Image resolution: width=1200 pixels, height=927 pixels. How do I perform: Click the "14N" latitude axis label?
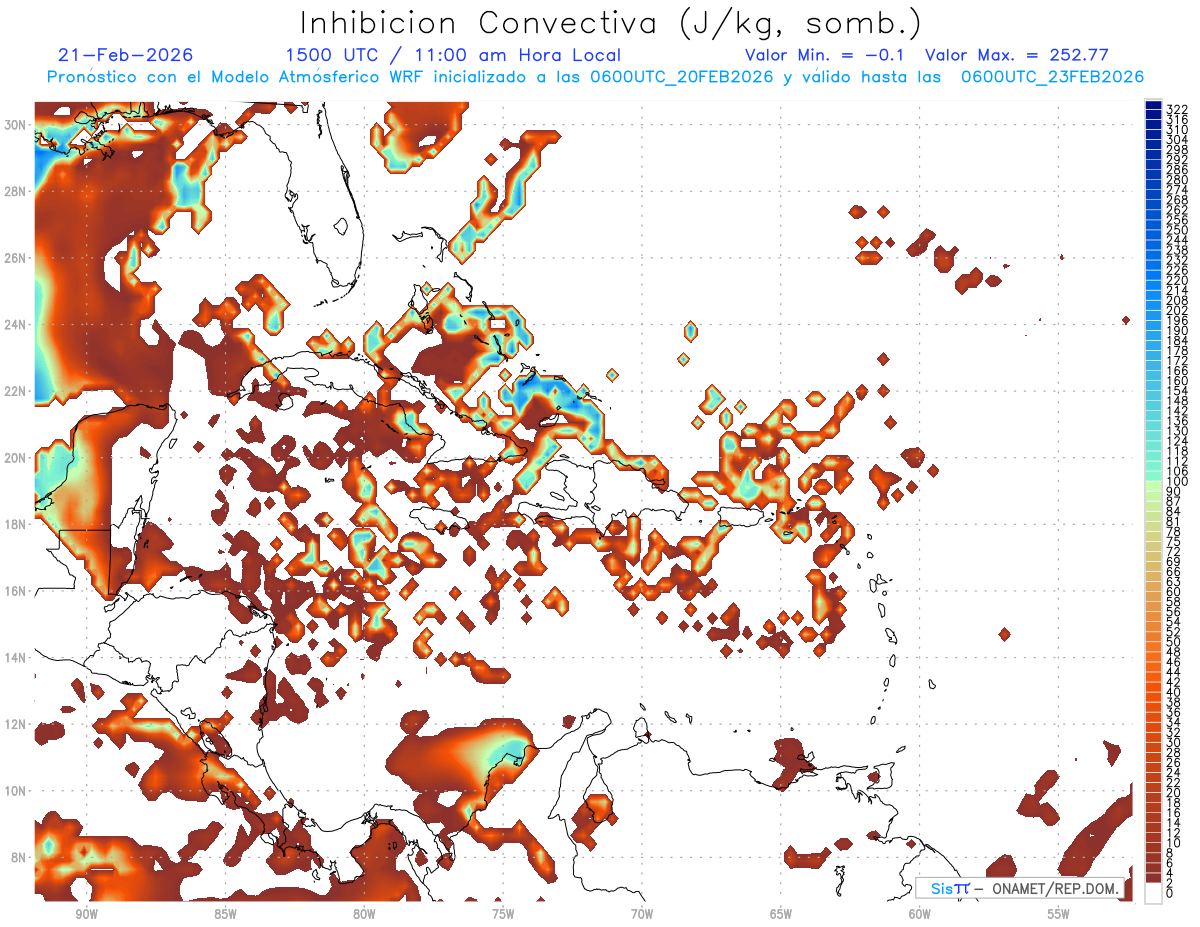14,658
